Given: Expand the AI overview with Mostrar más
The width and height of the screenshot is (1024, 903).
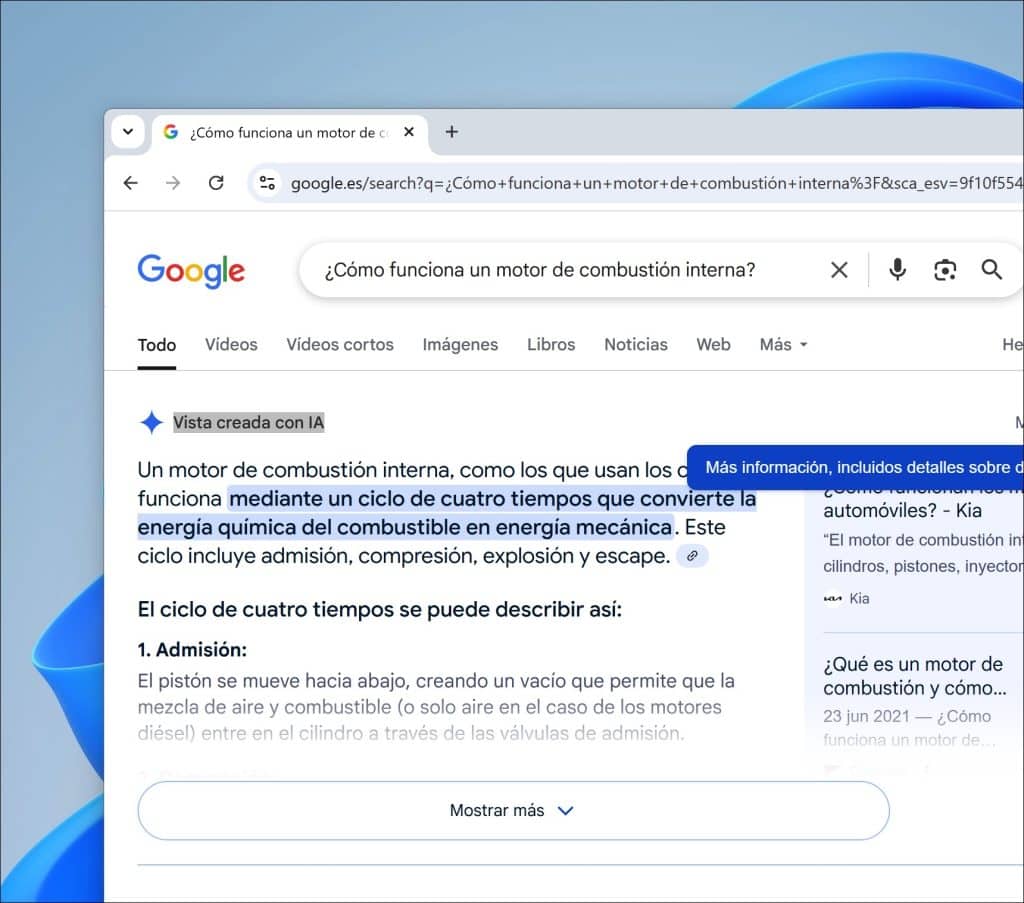Looking at the screenshot, I should (x=513, y=810).
